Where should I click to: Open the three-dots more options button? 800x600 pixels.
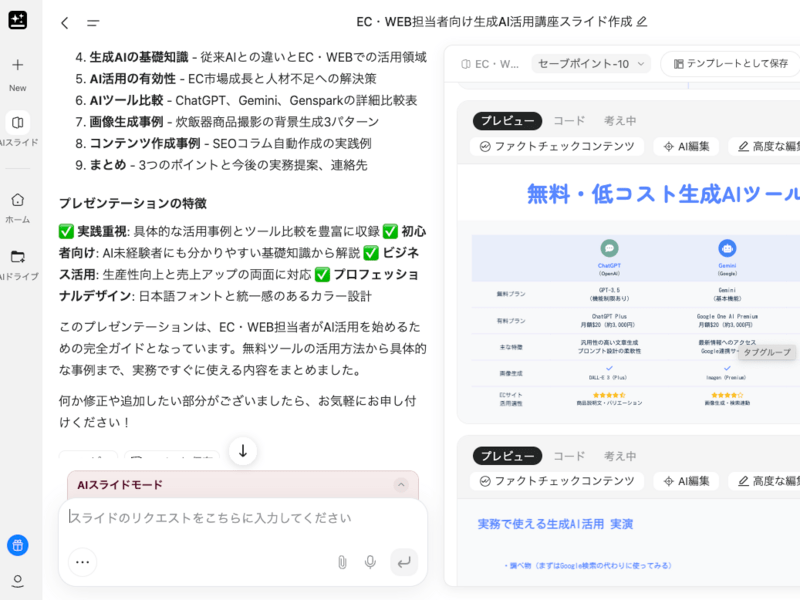[83, 562]
